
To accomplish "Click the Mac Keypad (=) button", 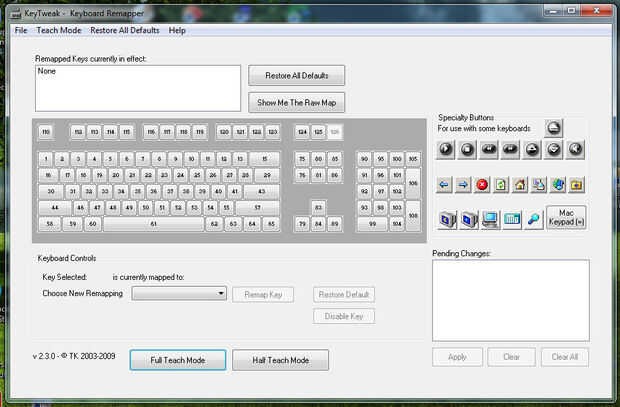I will [566, 218].
